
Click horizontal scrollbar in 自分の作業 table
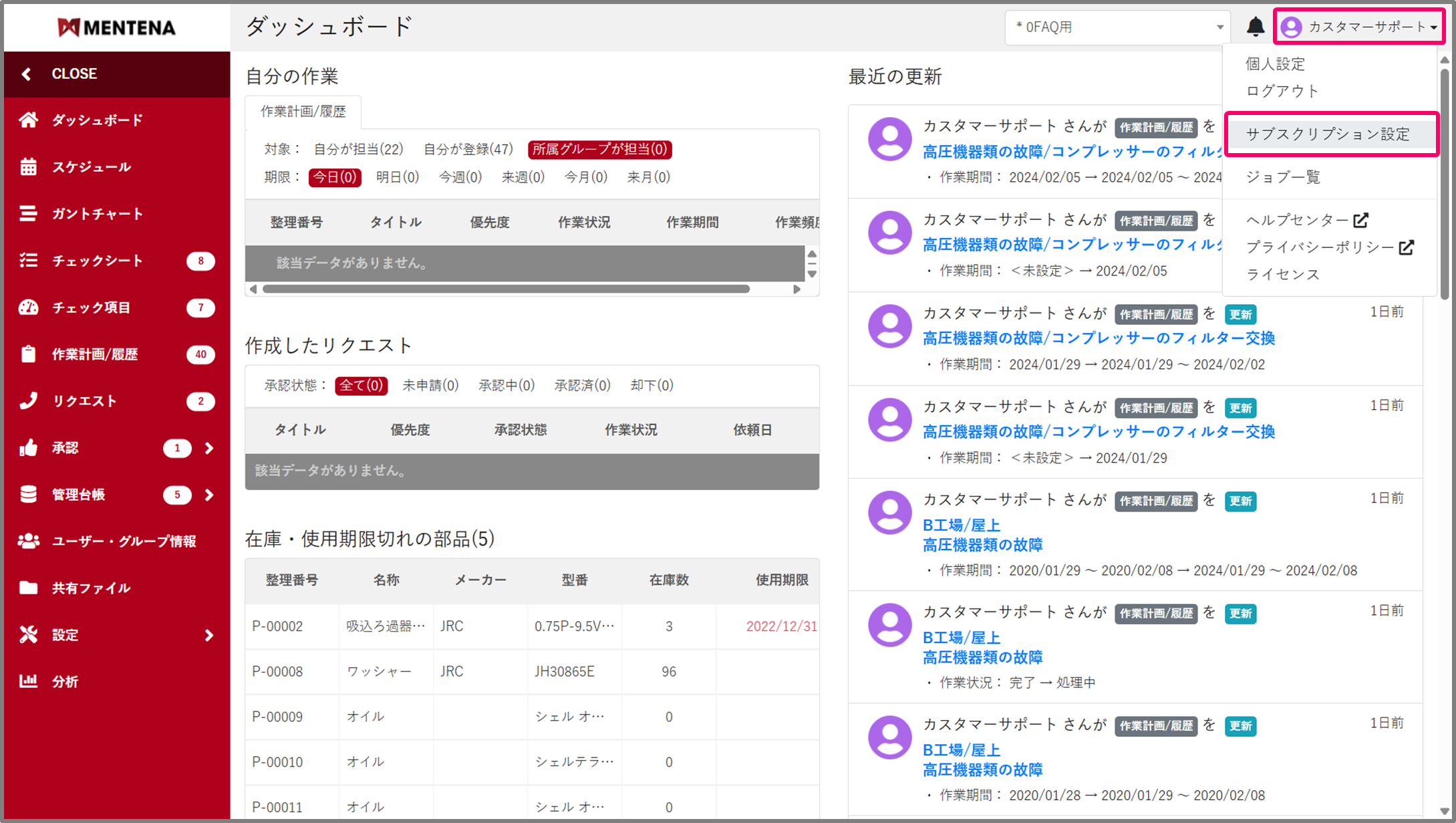506,289
